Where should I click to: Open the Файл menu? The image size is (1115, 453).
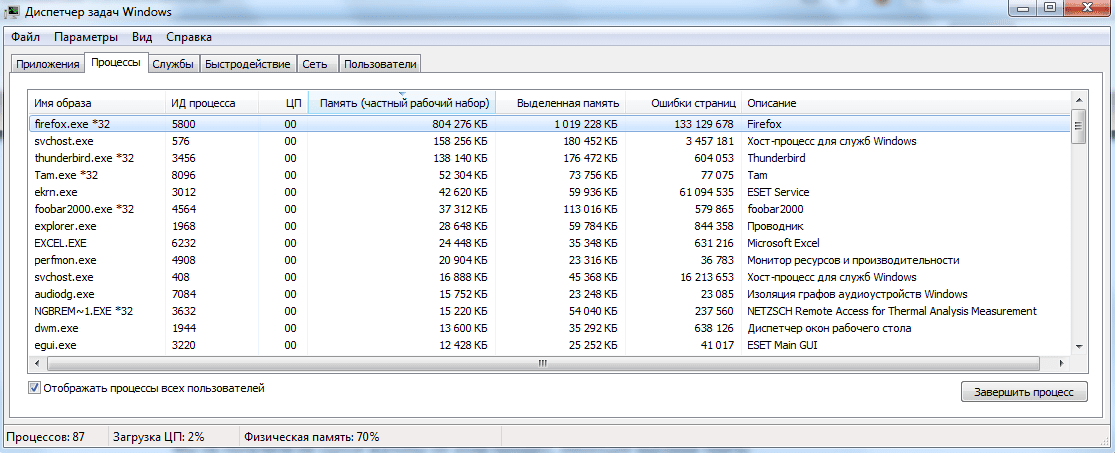26,37
